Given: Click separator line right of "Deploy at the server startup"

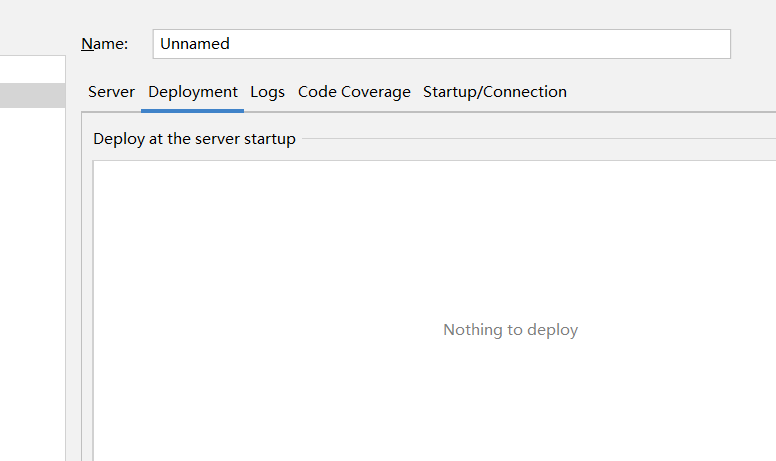Looking at the screenshot, I should click(540, 139).
